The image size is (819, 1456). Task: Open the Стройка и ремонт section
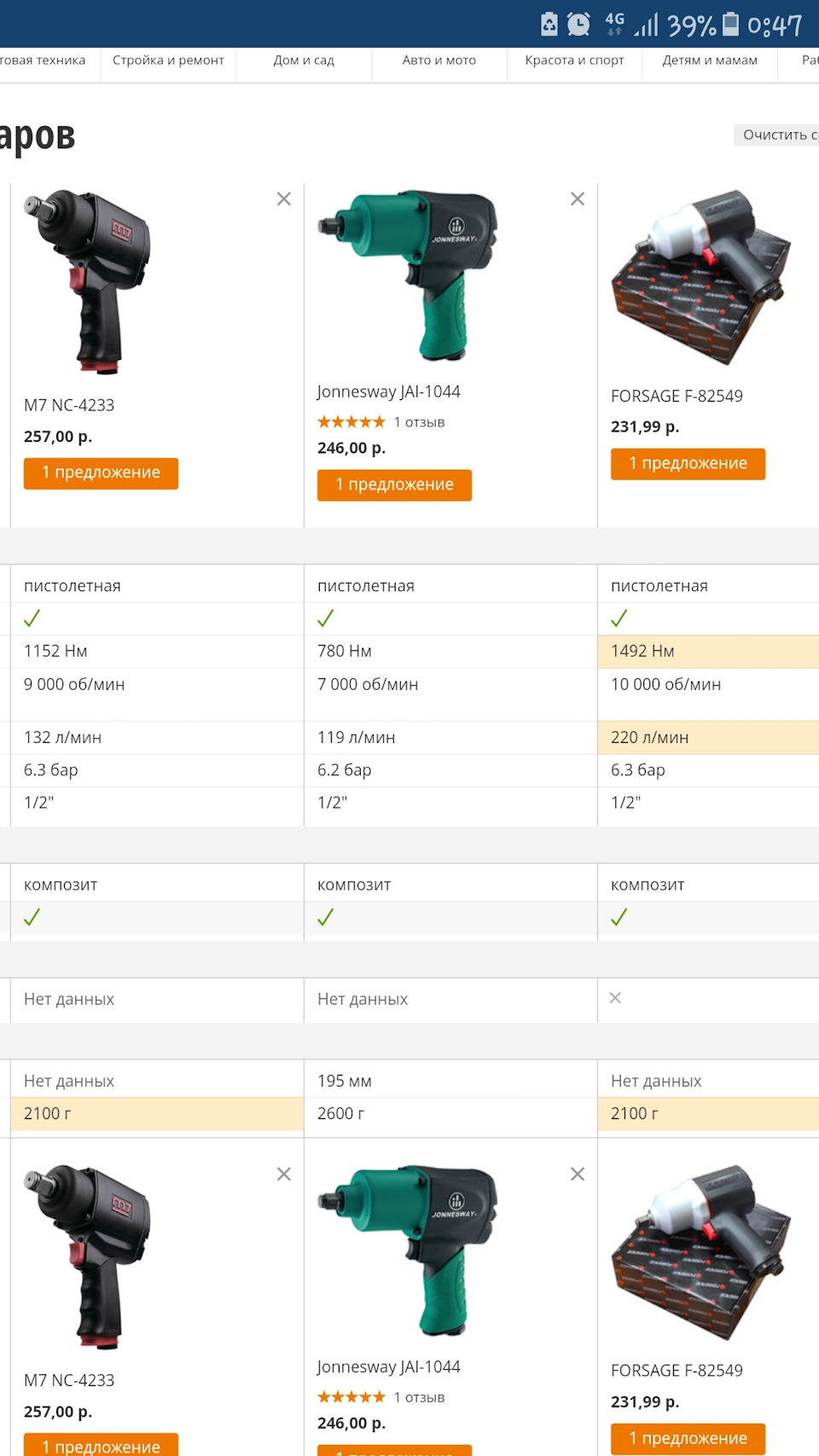pos(168,61)
